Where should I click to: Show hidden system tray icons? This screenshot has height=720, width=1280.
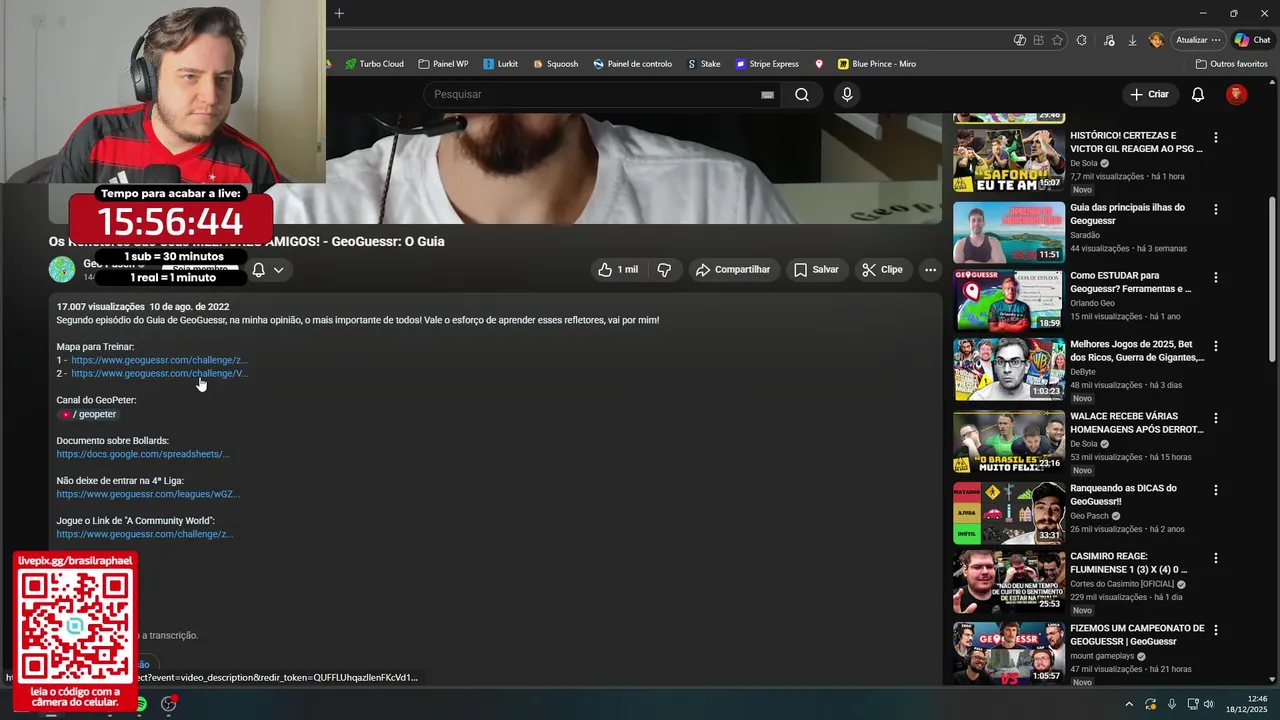[x=1129, y=704]
